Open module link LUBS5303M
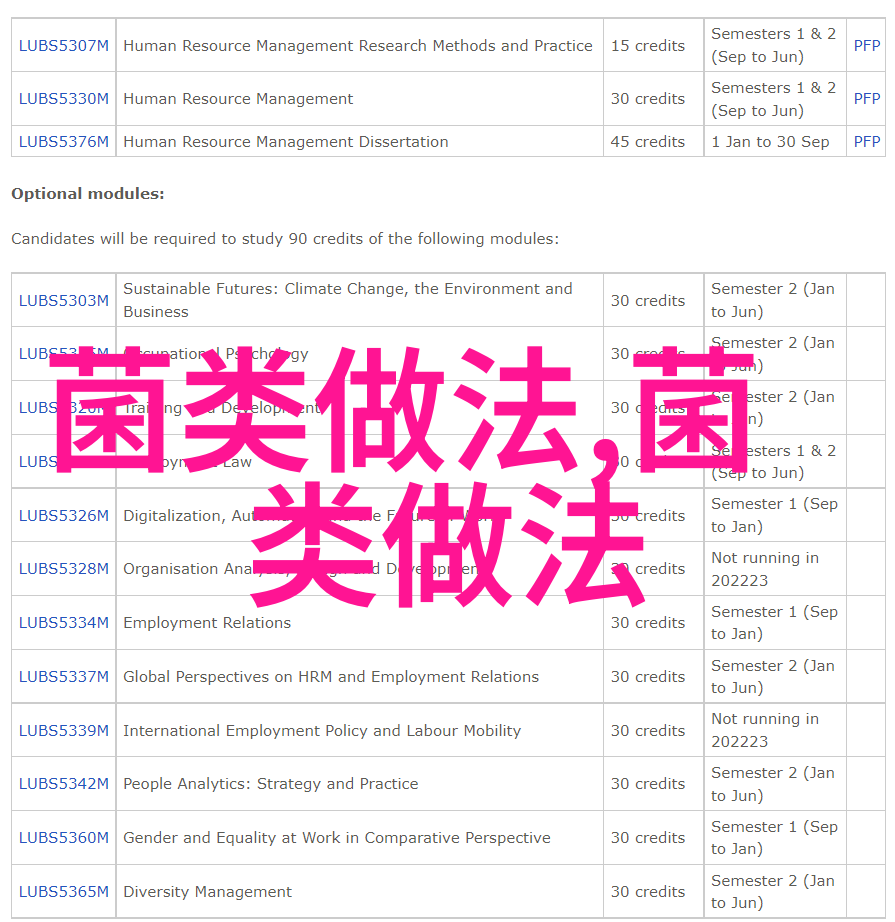The image size is (895, 922). click(x=64, y=300)
